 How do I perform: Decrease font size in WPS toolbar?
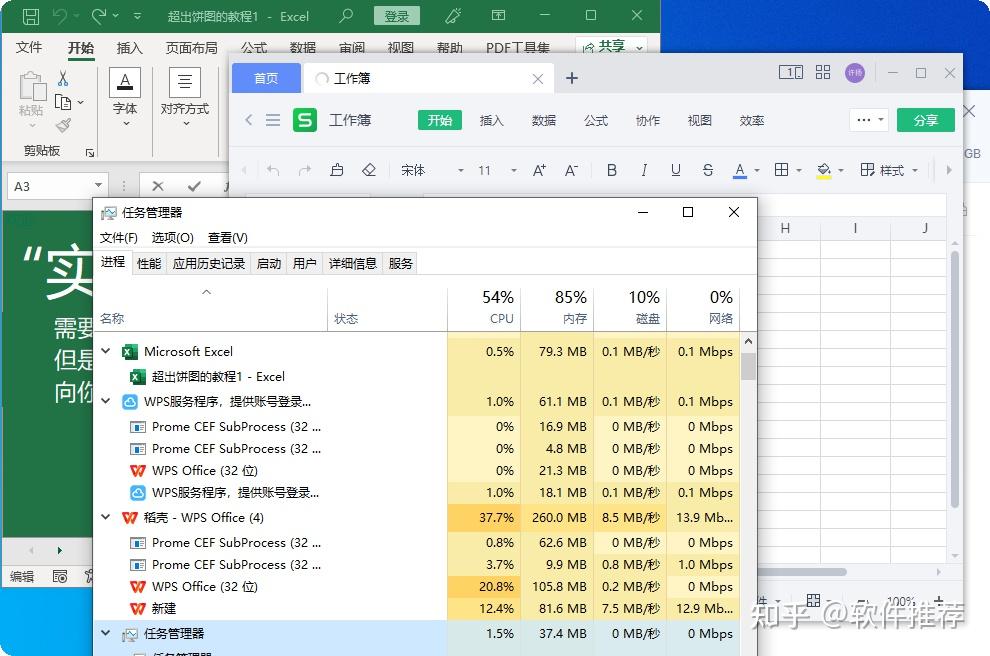pyautogui.click(x=571, y=170)
